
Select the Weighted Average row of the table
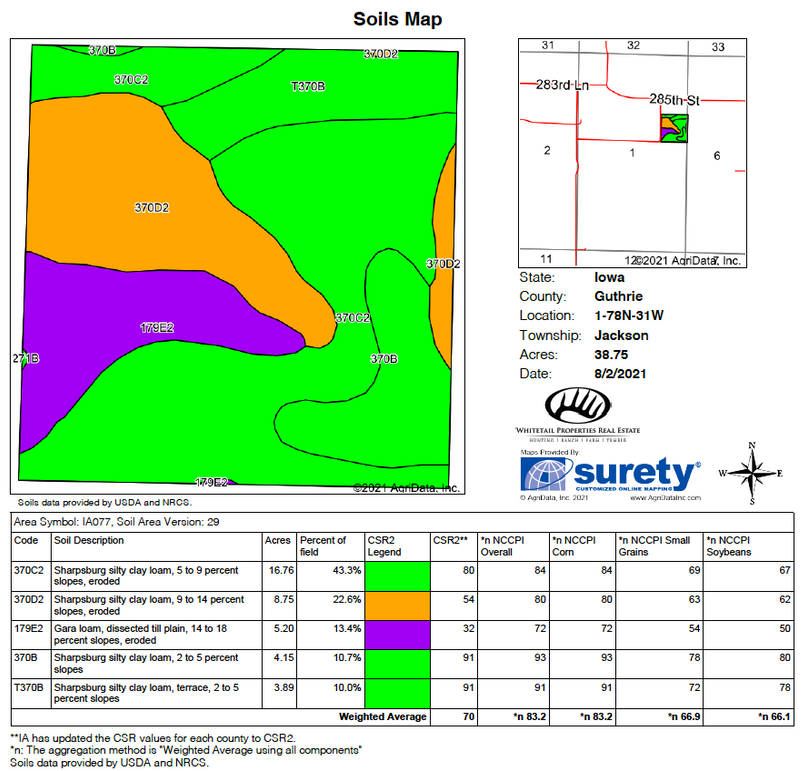pyautogui.click(x=380, y=717)
